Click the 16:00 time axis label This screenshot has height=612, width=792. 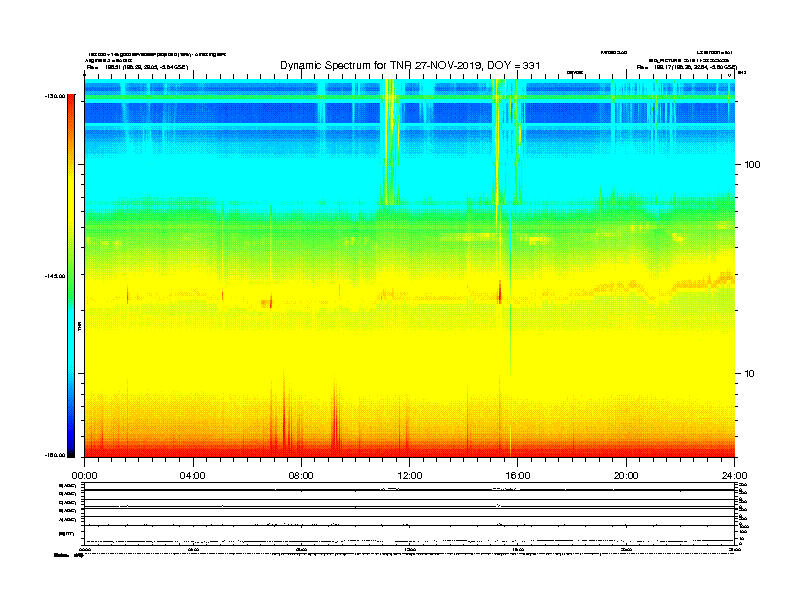click(518, 476)
